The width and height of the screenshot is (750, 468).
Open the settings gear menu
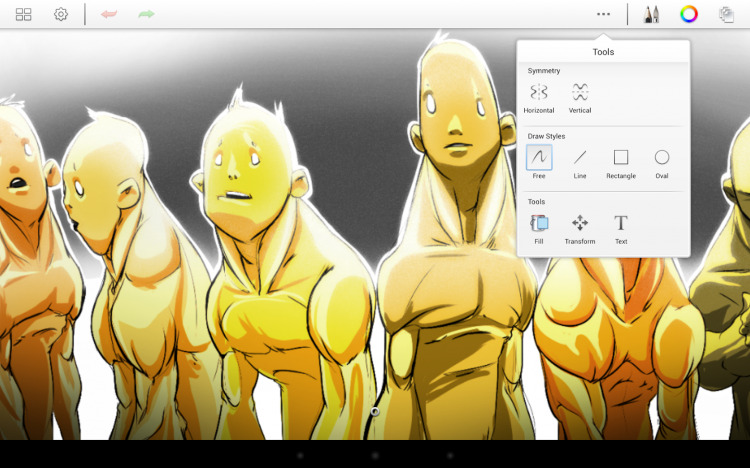[x=61, y=15]
